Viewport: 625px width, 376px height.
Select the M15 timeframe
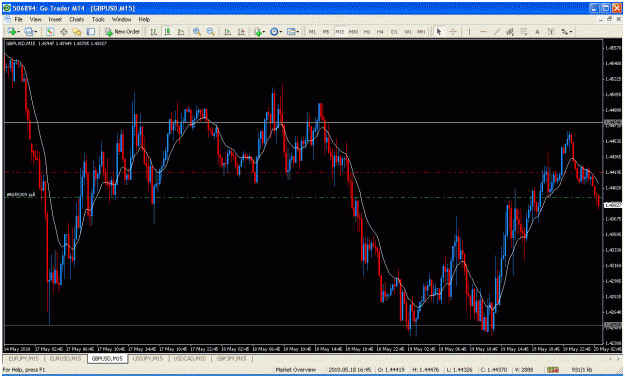[x=340, y=31]
